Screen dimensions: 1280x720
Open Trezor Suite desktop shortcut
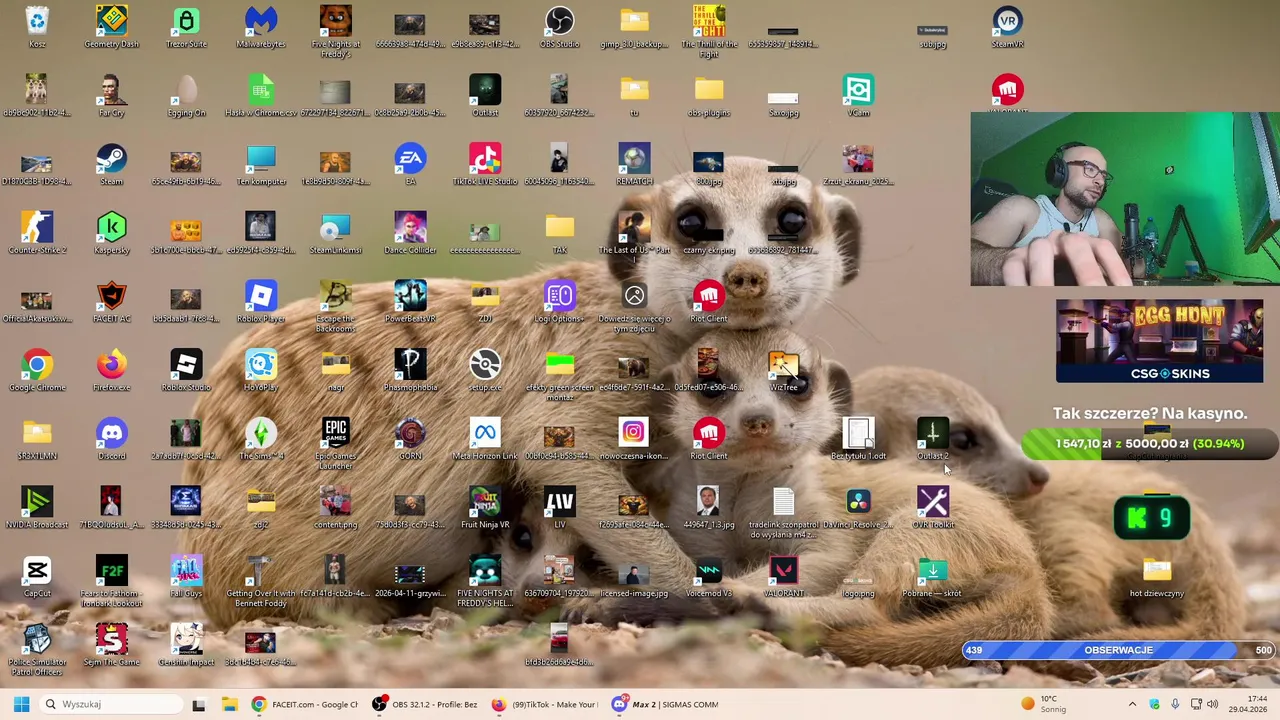click(186, 22)
